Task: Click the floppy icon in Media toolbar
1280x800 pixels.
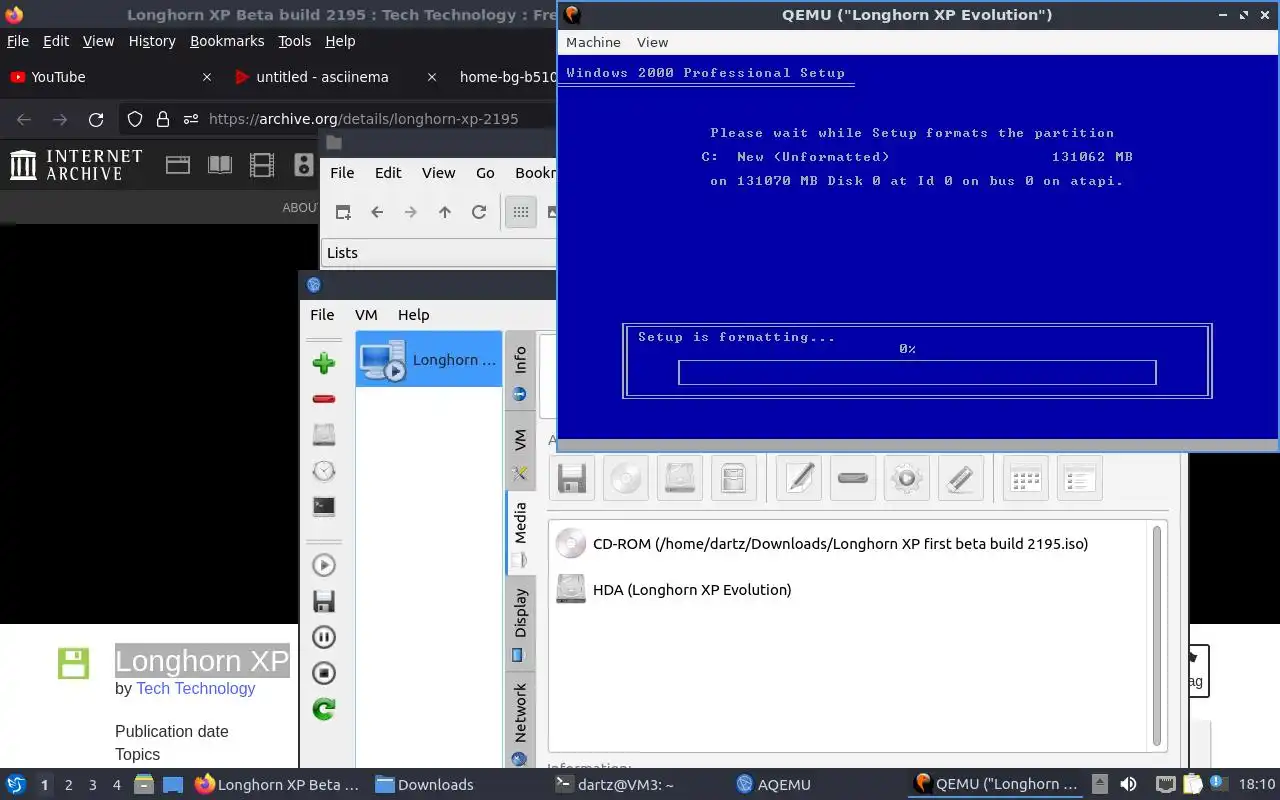Action: click(x=572, y=478)
